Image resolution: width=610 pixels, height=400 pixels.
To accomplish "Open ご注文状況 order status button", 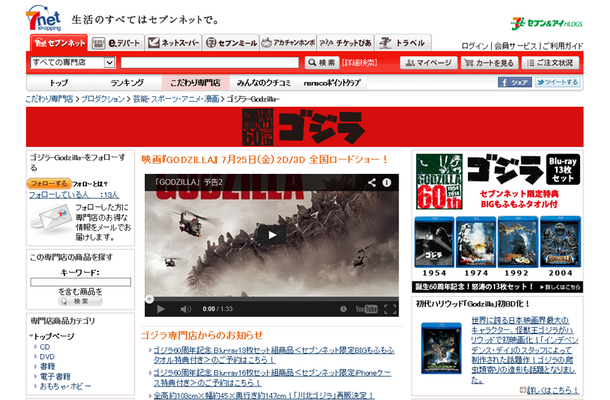I will tap(550, 63).
